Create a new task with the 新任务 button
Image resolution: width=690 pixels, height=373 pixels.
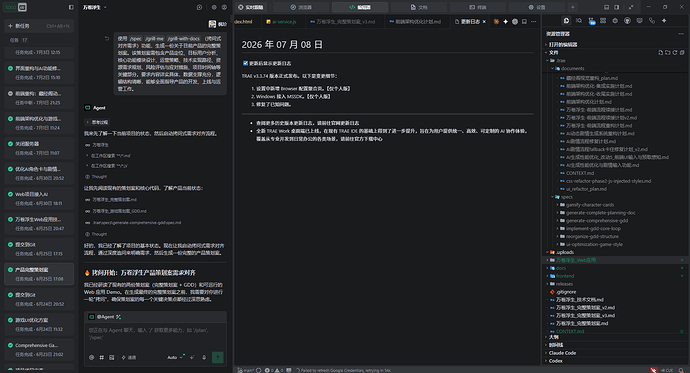tap(39, 26)
